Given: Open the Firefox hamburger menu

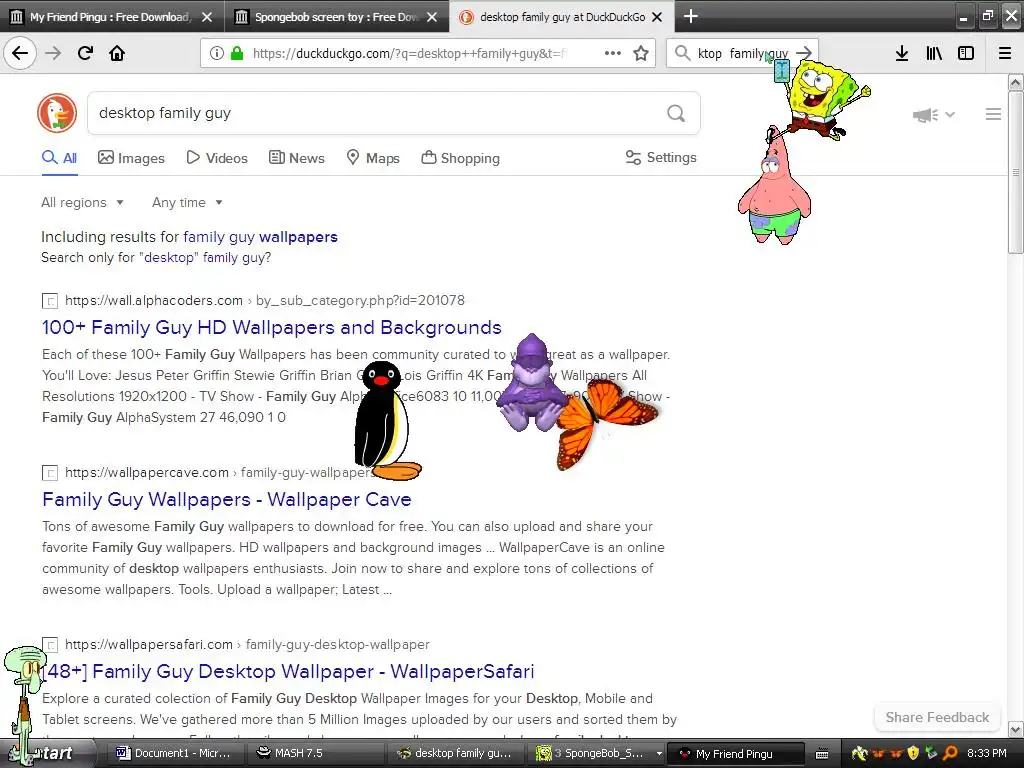Looking at the screenshot, I should 1005,53.
